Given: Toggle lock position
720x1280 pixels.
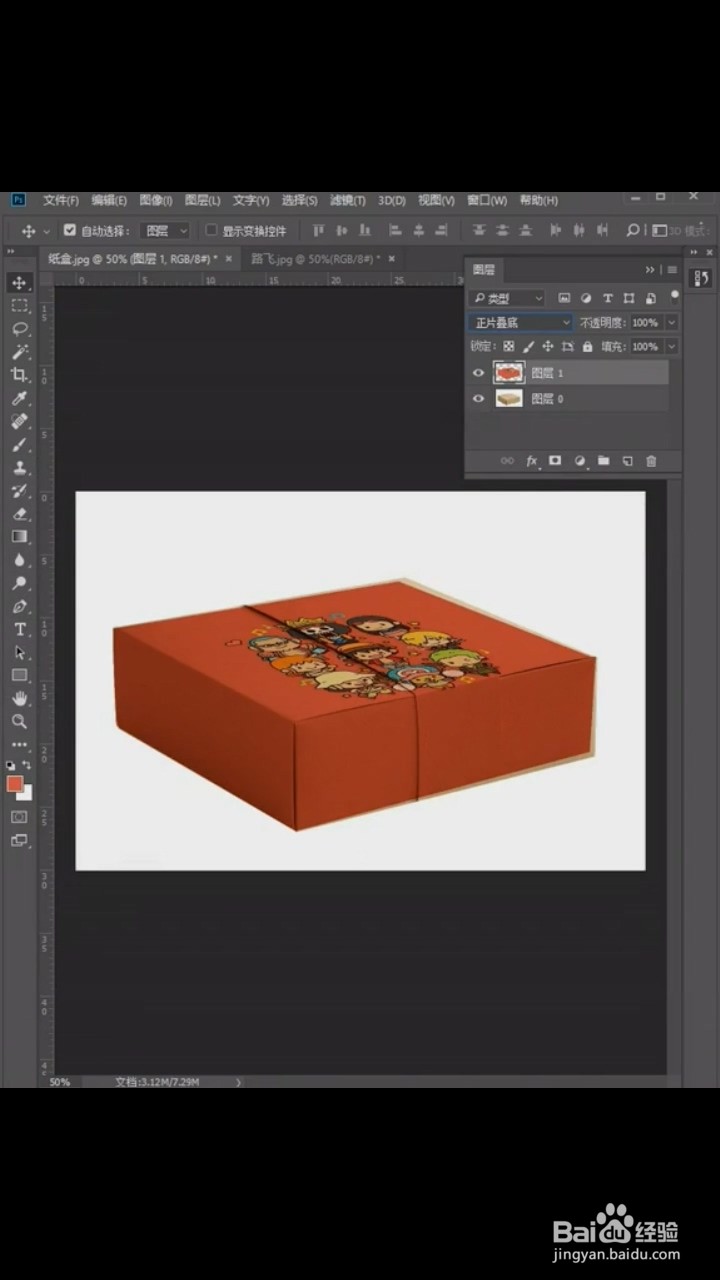Looking at the screenshot, I should point(548,347).
